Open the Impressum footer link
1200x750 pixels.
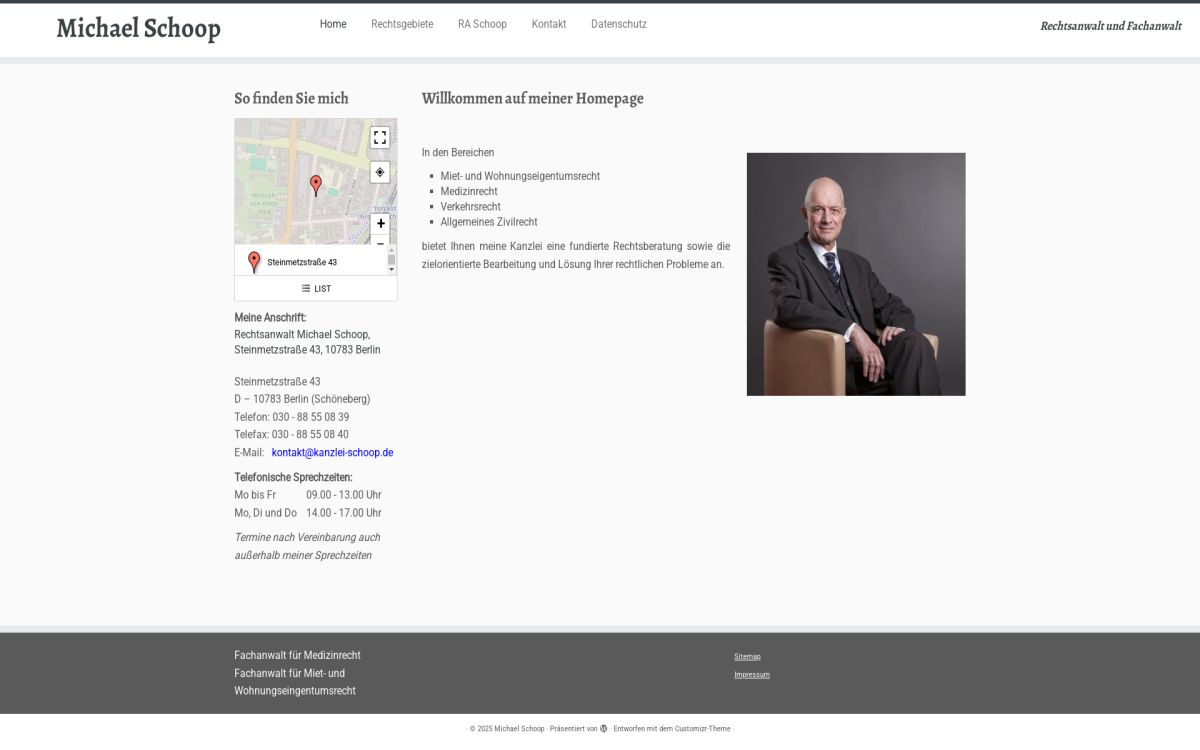pos(752,675)
